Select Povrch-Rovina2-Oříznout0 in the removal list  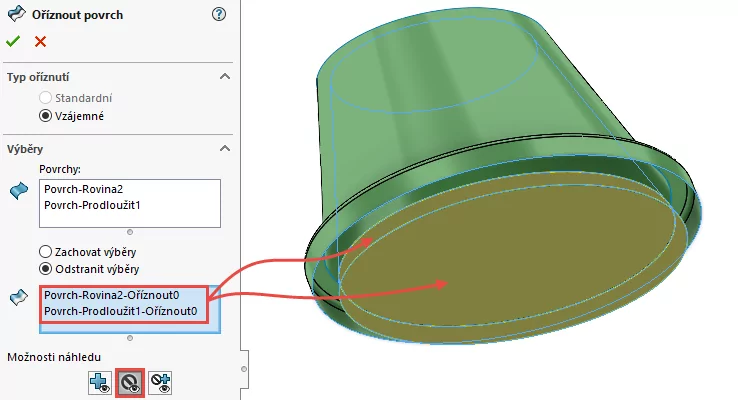(x=111, y=296)
